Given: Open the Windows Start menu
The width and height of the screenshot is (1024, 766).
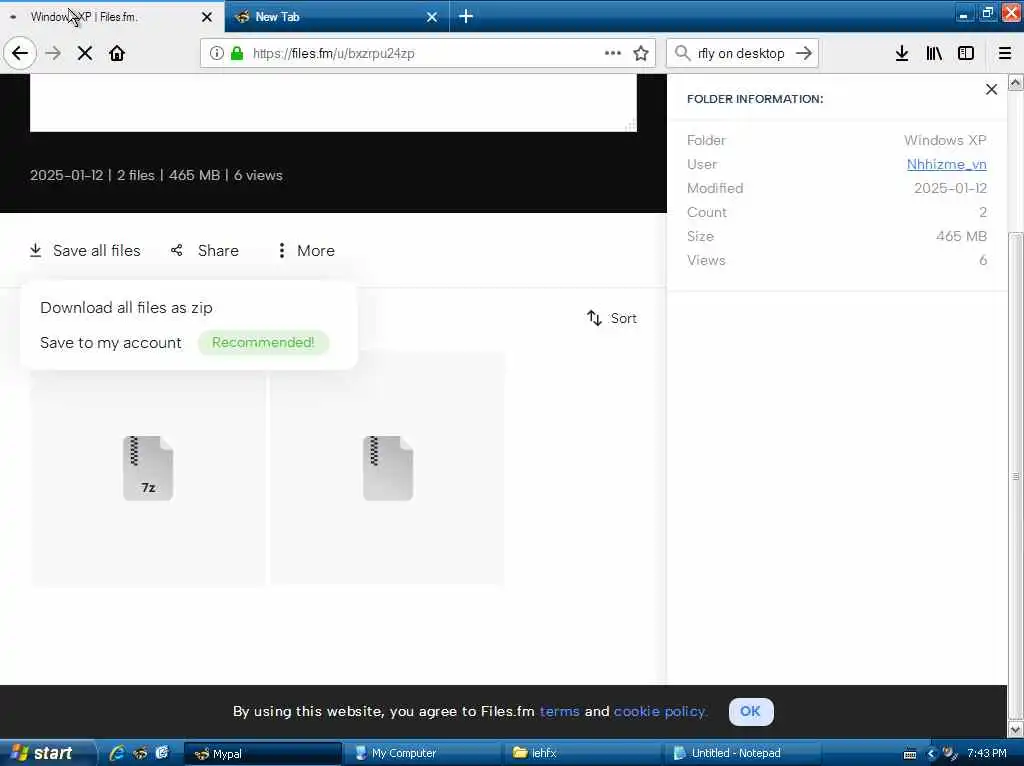Looking at the screenshot, I should [x=47, y=753].
